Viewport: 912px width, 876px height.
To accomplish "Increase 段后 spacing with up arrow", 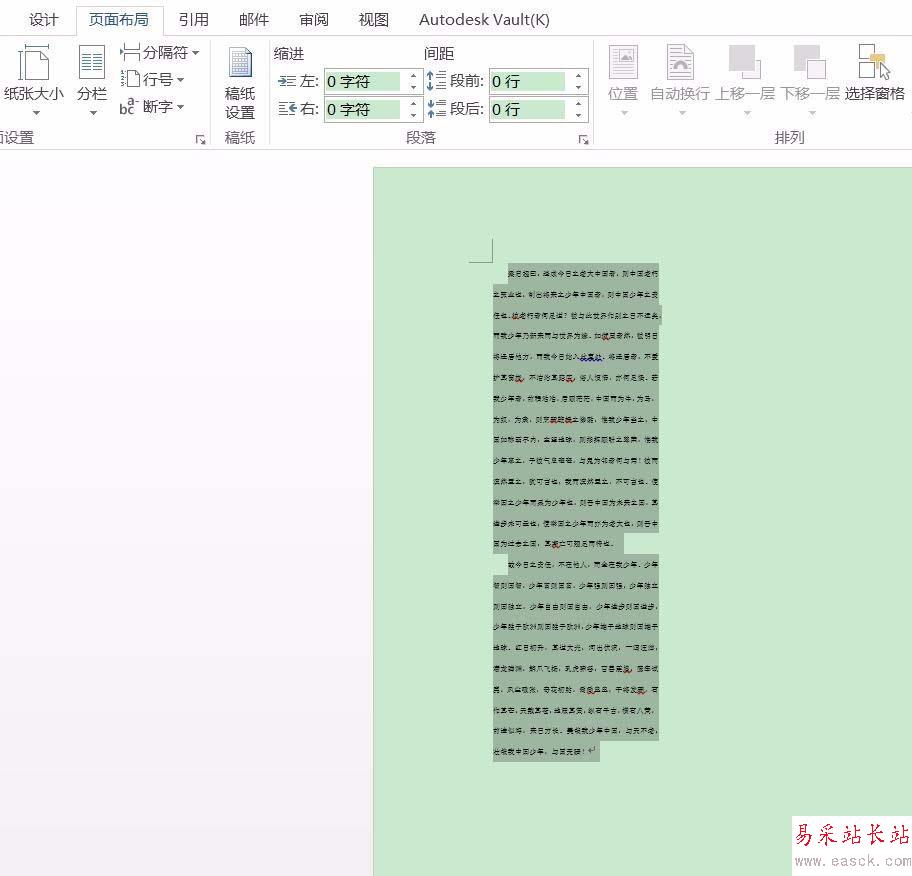I will tap(578, 104).
